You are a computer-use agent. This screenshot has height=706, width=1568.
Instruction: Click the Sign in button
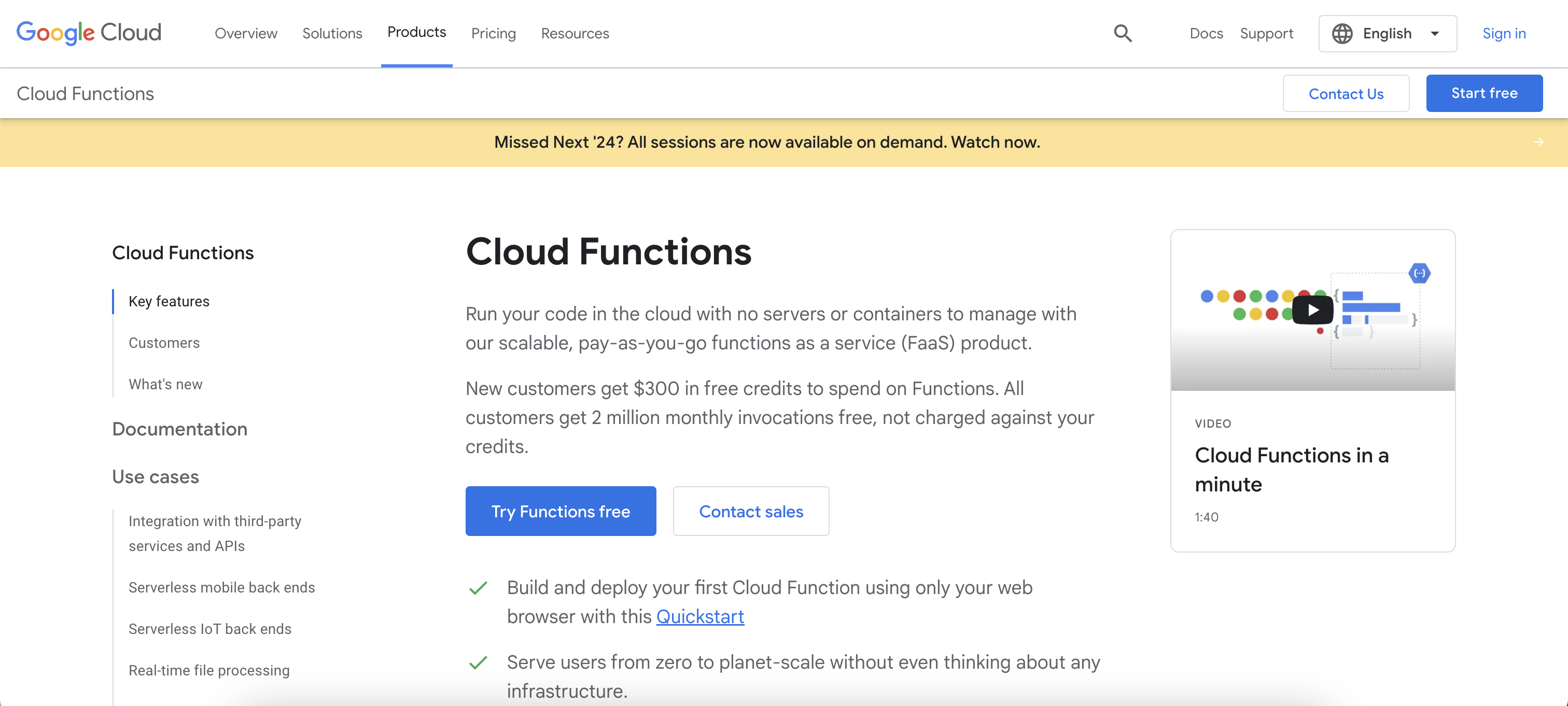pyautogui.click(x=1503, y=33)
